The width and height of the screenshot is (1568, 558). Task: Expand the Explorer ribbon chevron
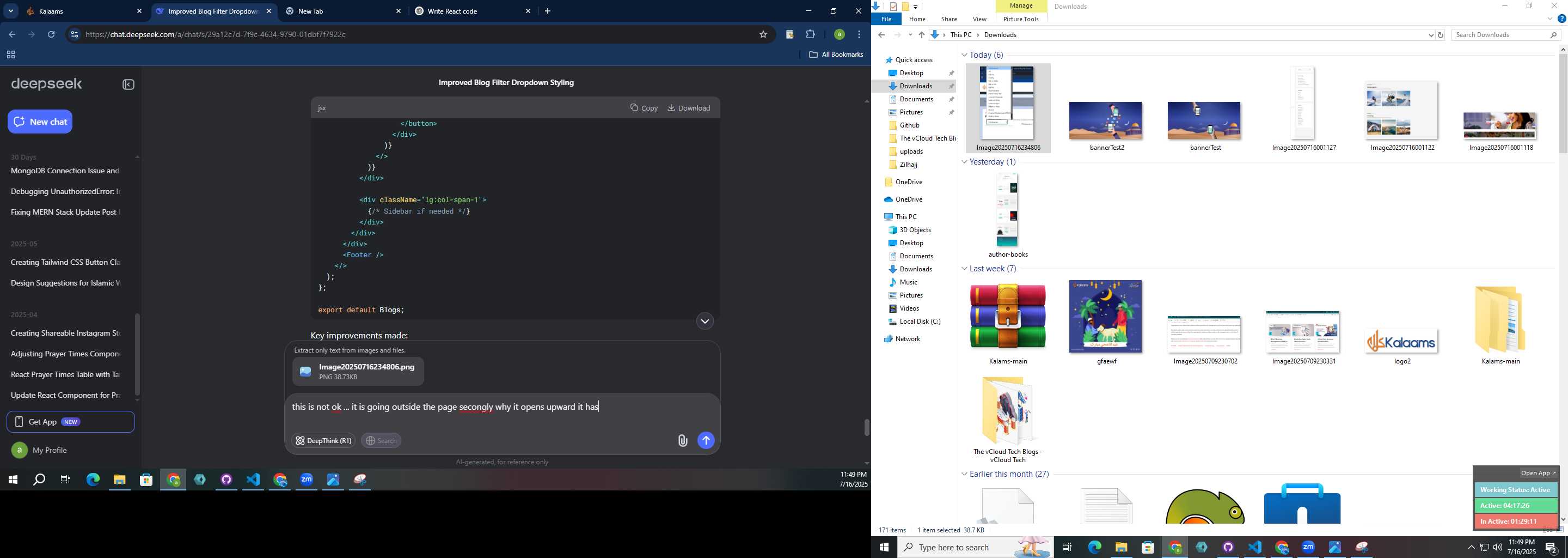click(1549, 20)
